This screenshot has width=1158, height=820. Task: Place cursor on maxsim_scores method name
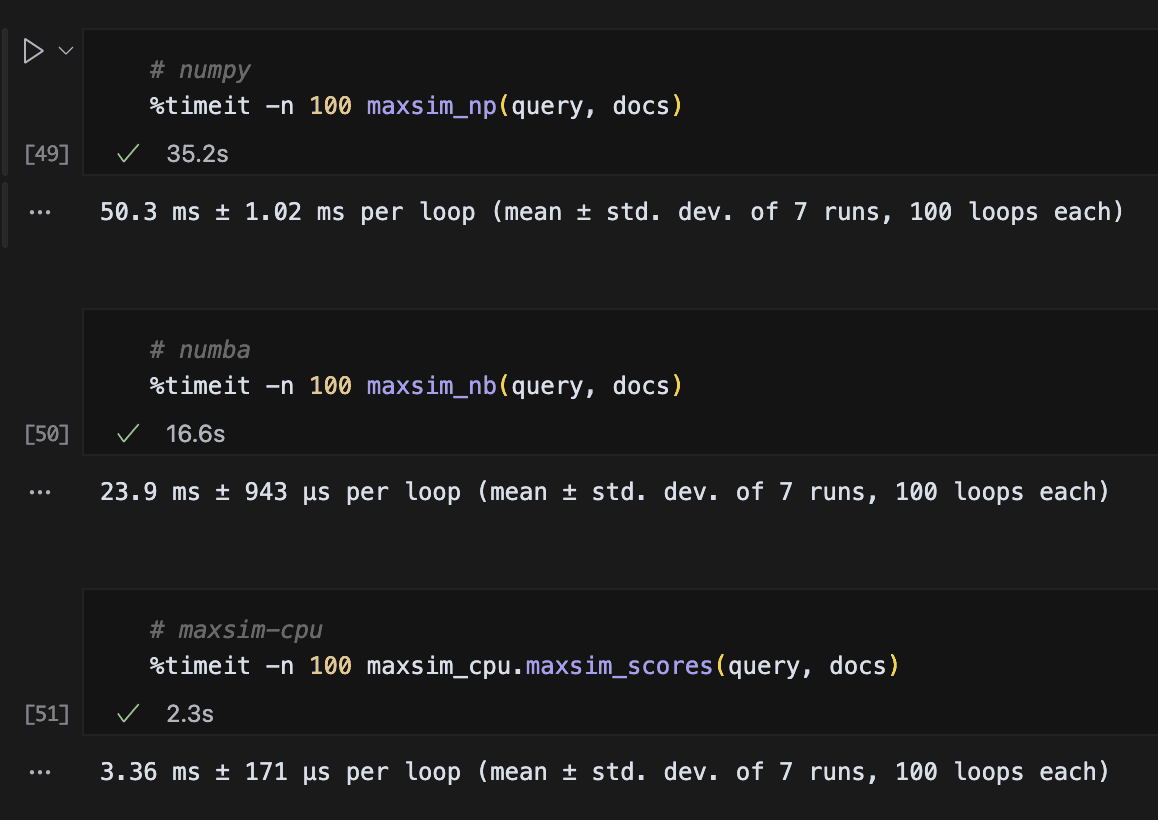(x=620, y=665)
